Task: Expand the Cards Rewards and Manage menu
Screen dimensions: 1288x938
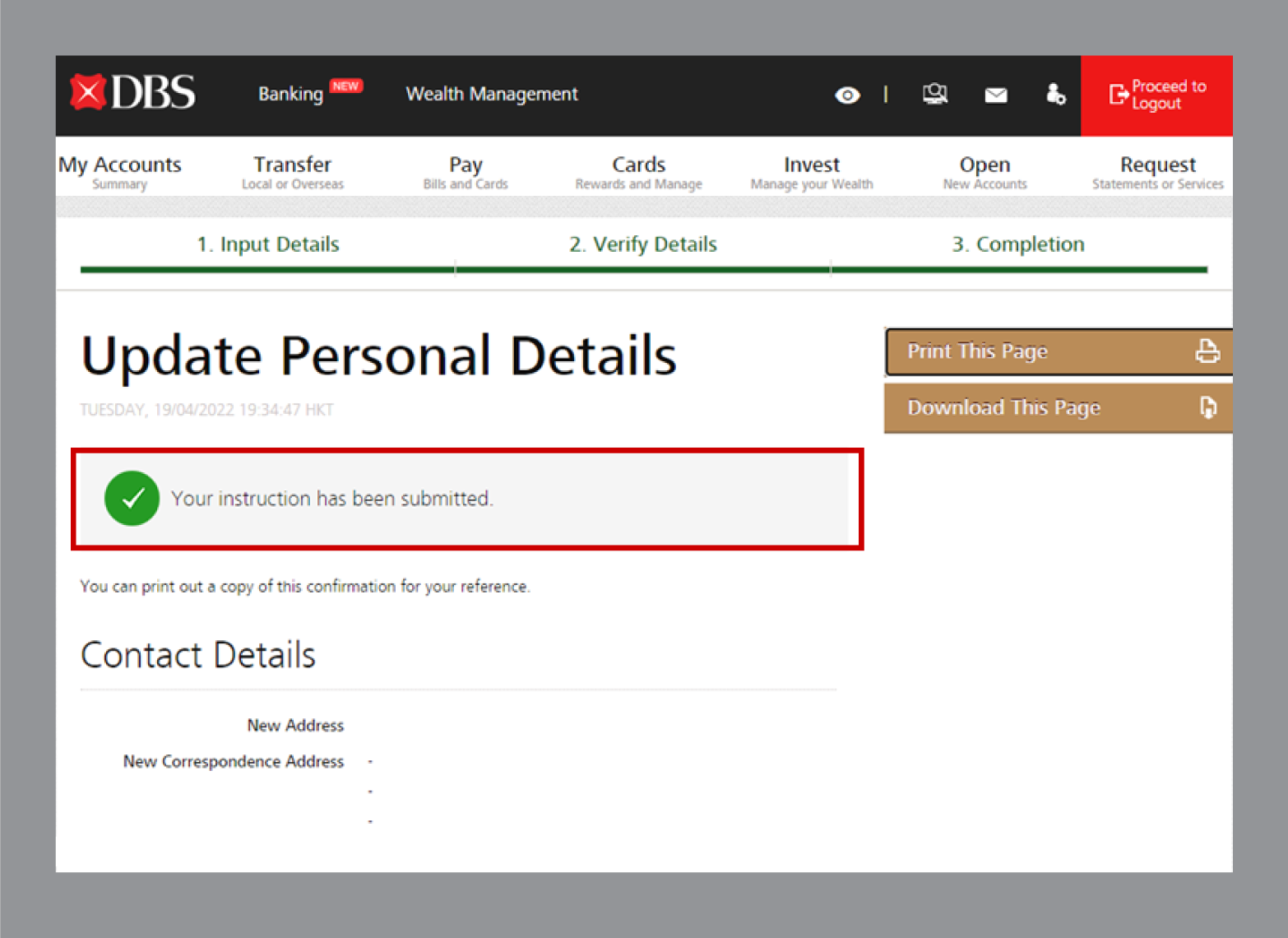Action: pos(638,172)
